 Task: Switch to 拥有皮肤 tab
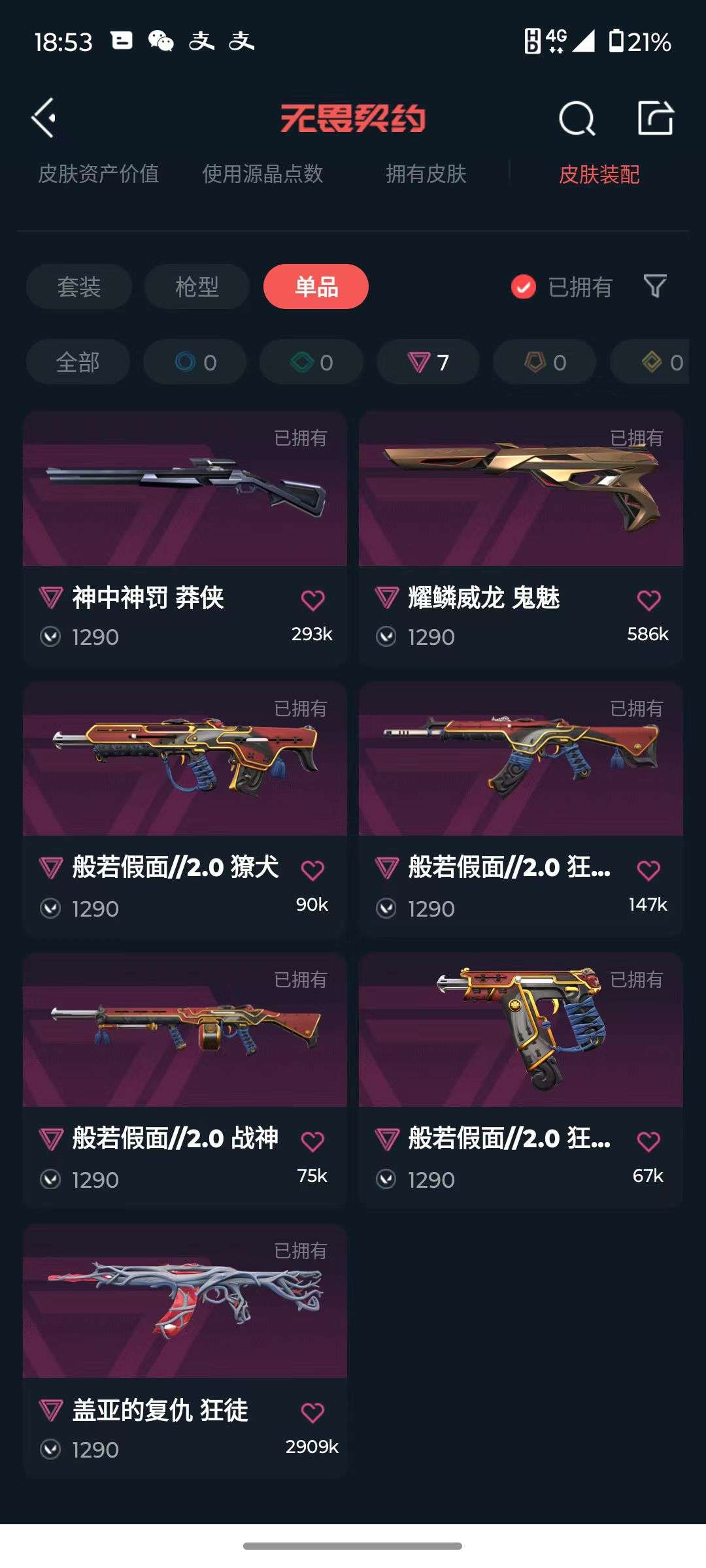[426, 174]
